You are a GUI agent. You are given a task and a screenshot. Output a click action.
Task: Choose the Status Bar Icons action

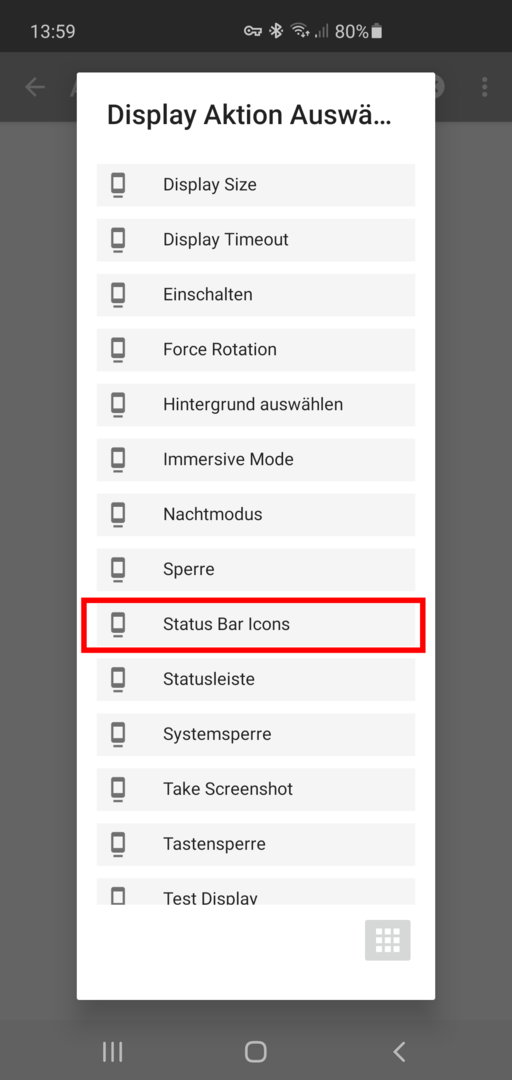256,624
